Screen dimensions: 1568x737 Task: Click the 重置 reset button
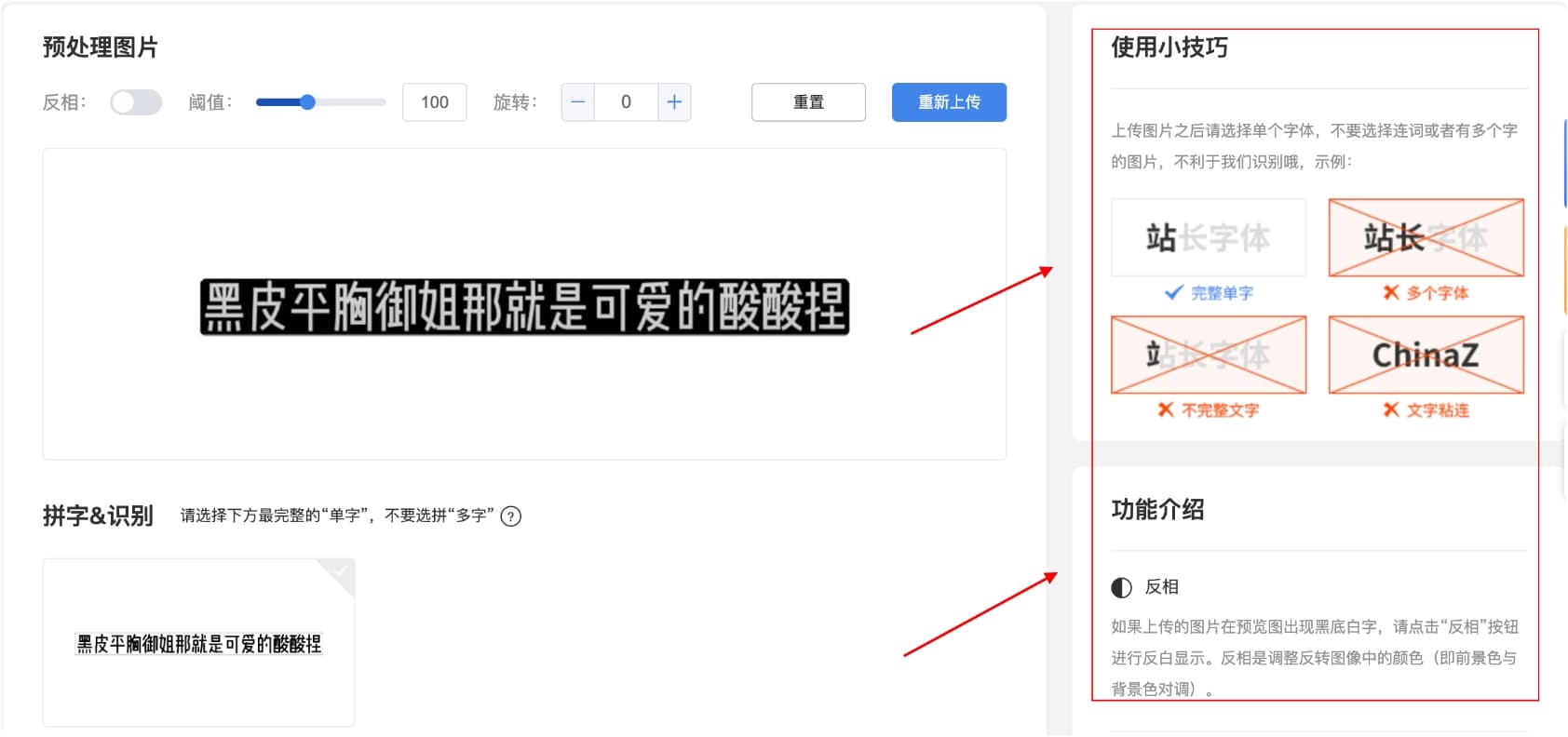pyautogui.click(x=808, y=102)
